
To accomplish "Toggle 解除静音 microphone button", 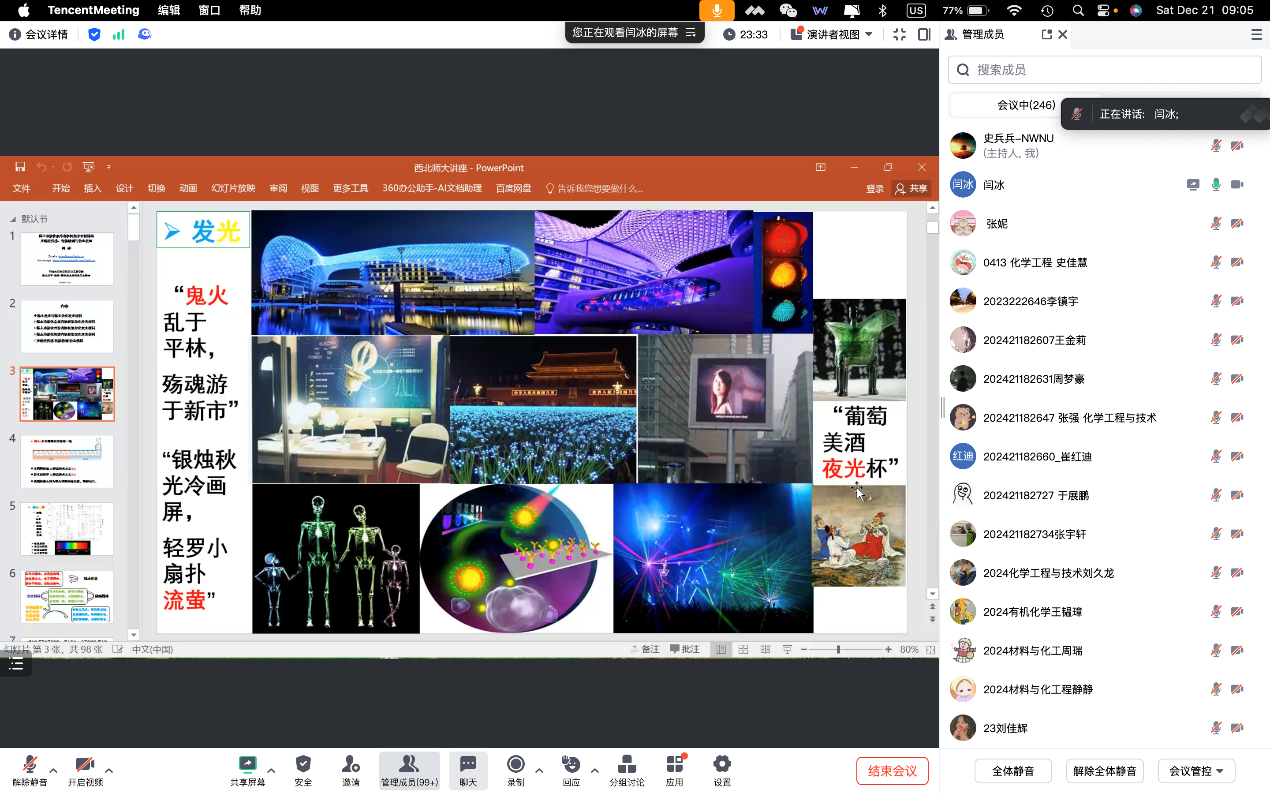I will 30,765.
